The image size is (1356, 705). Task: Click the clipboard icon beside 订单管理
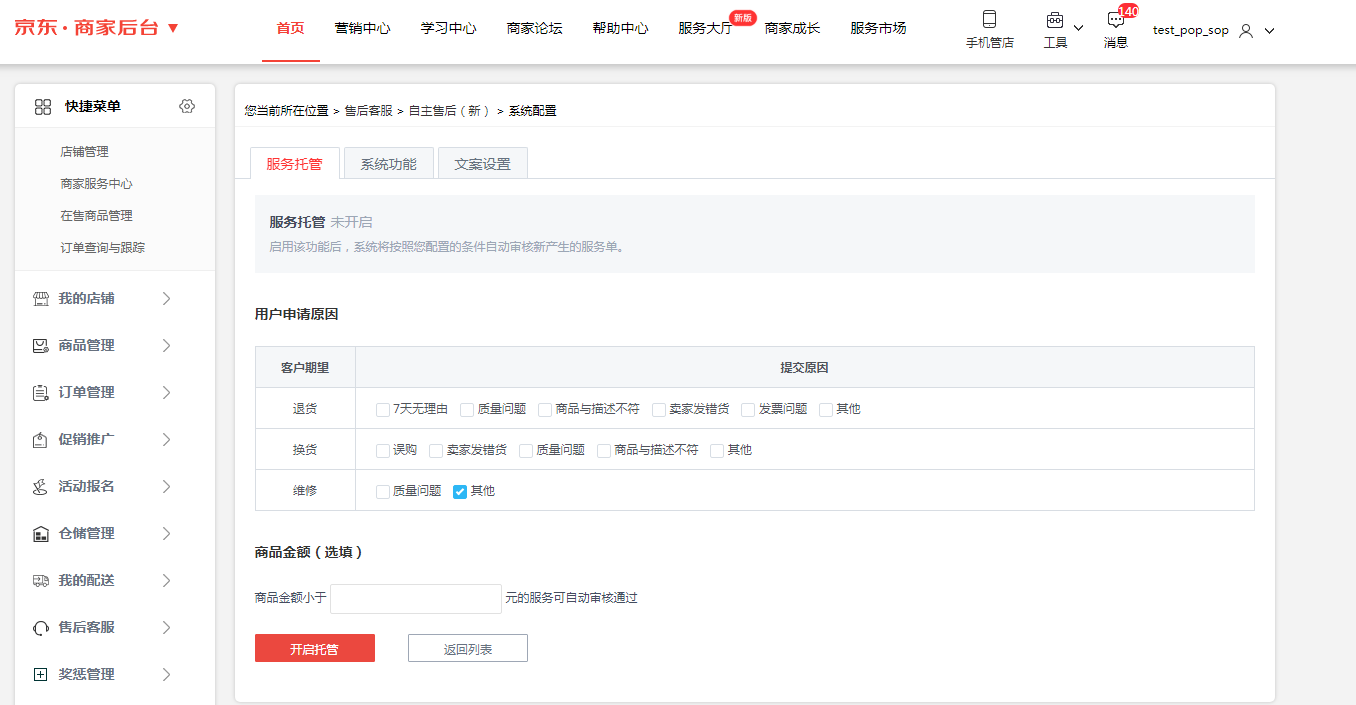tap(41, 393)
